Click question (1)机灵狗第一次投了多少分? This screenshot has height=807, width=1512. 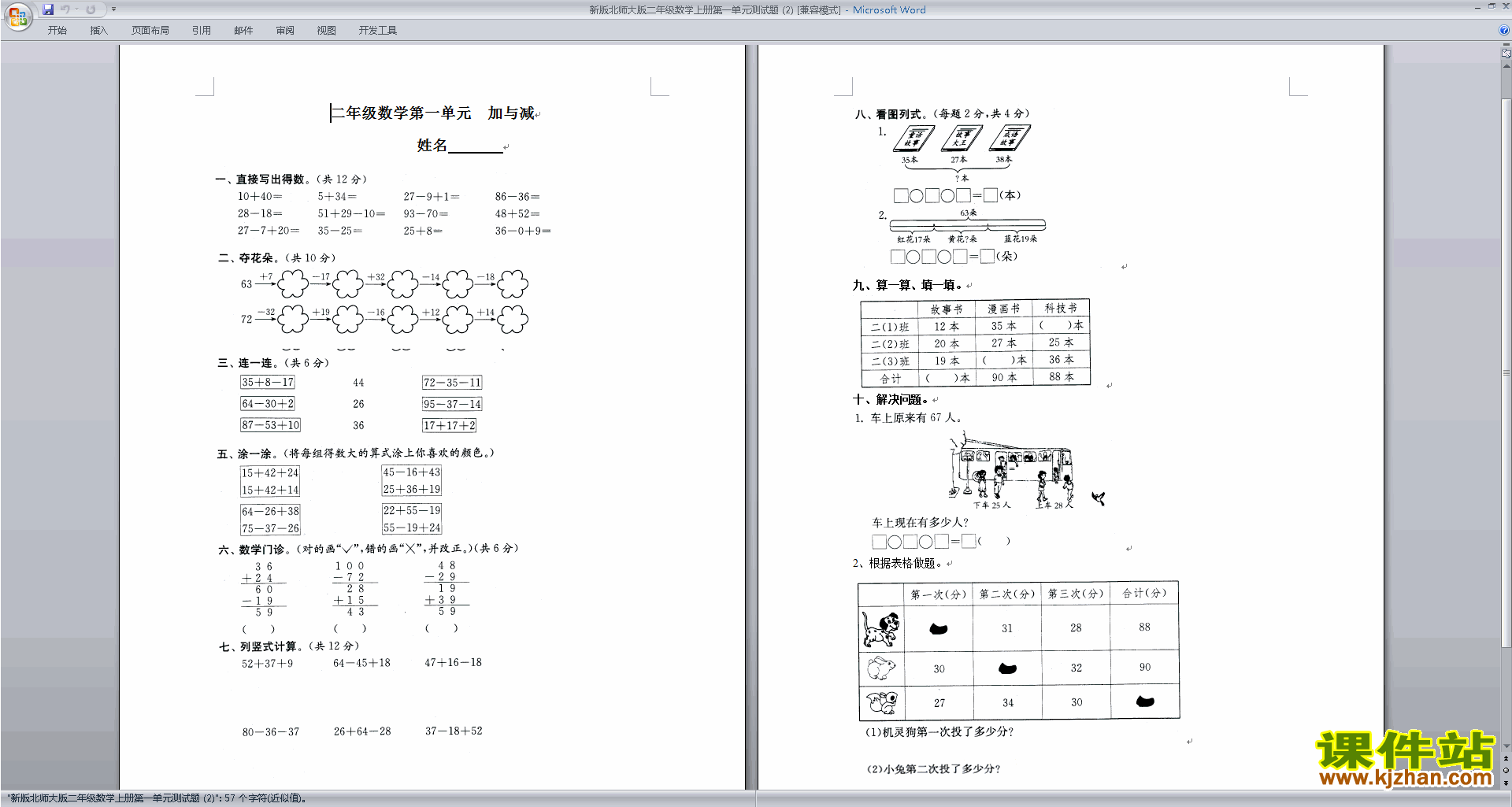(x=939, y=732)
